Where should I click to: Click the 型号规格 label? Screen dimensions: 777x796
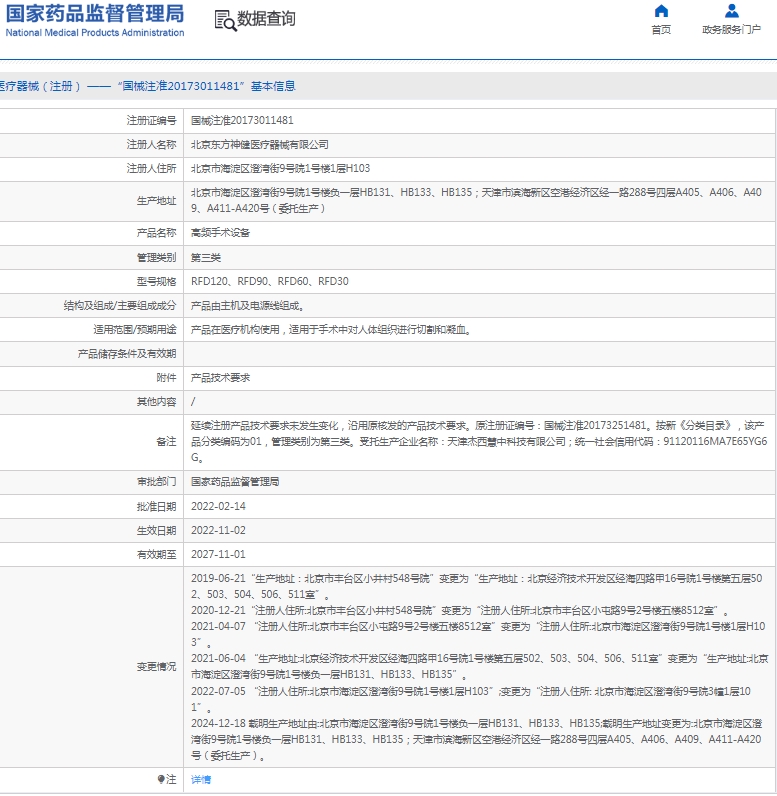(x=156, y=281)
